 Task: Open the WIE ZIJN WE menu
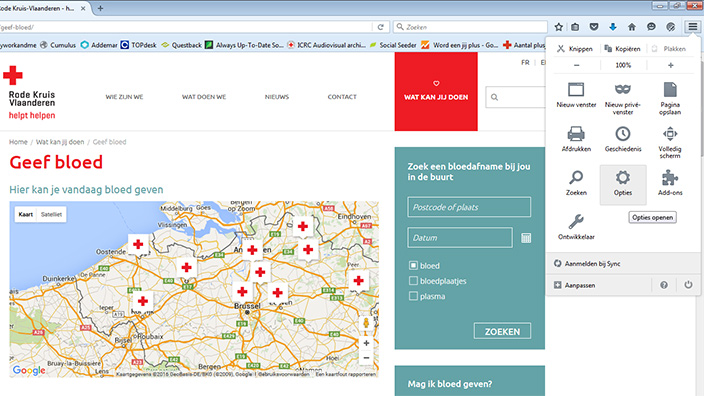tap(124, 97)
